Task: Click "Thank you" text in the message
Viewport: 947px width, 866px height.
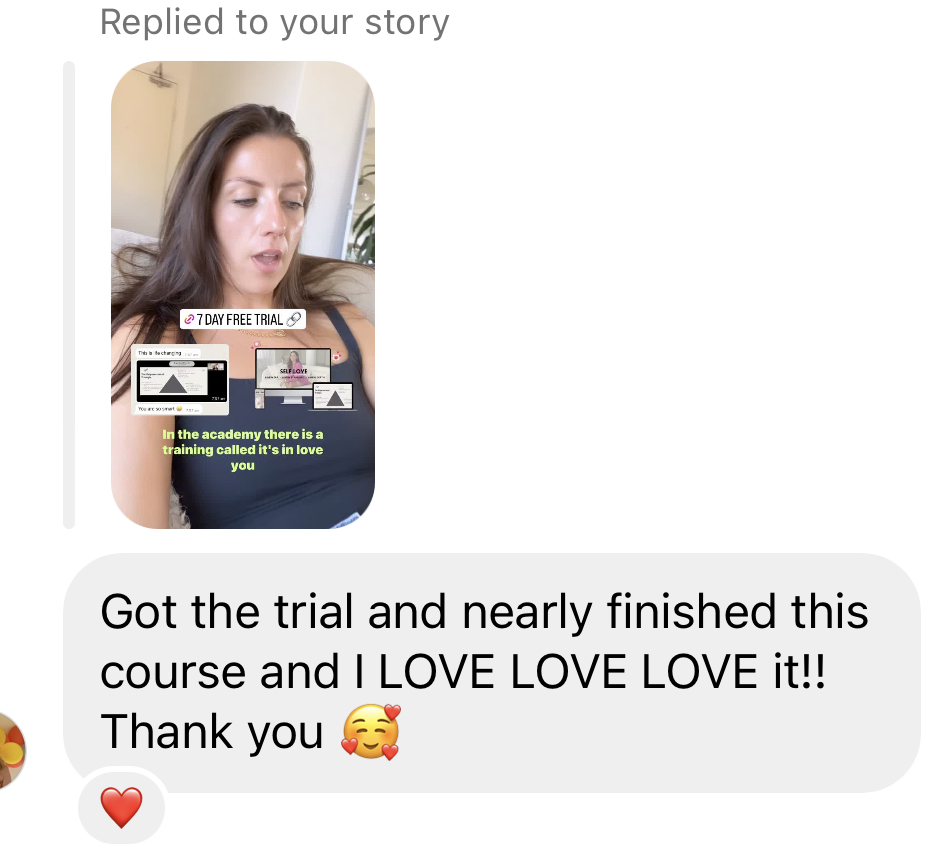Action: click(x=211, y=732)
